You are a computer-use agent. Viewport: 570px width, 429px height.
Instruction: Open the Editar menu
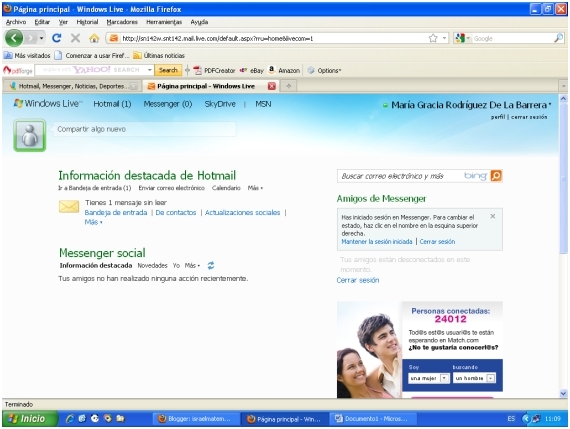(42, 22)
